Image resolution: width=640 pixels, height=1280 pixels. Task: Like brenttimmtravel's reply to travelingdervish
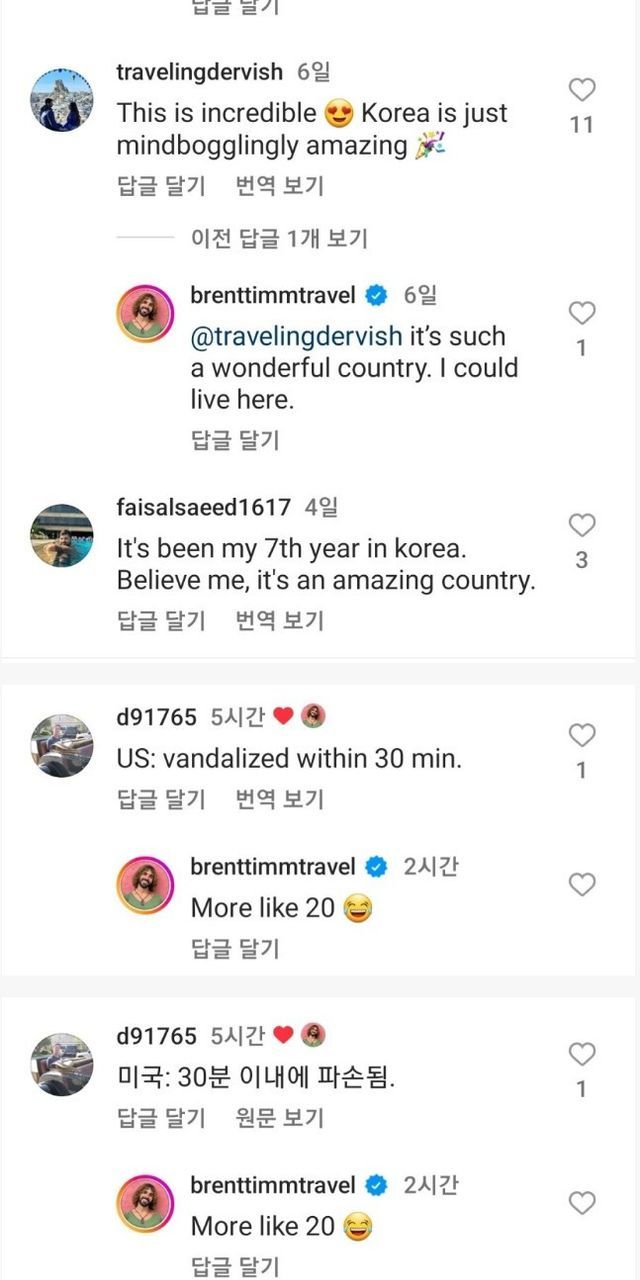pos(582,314)
